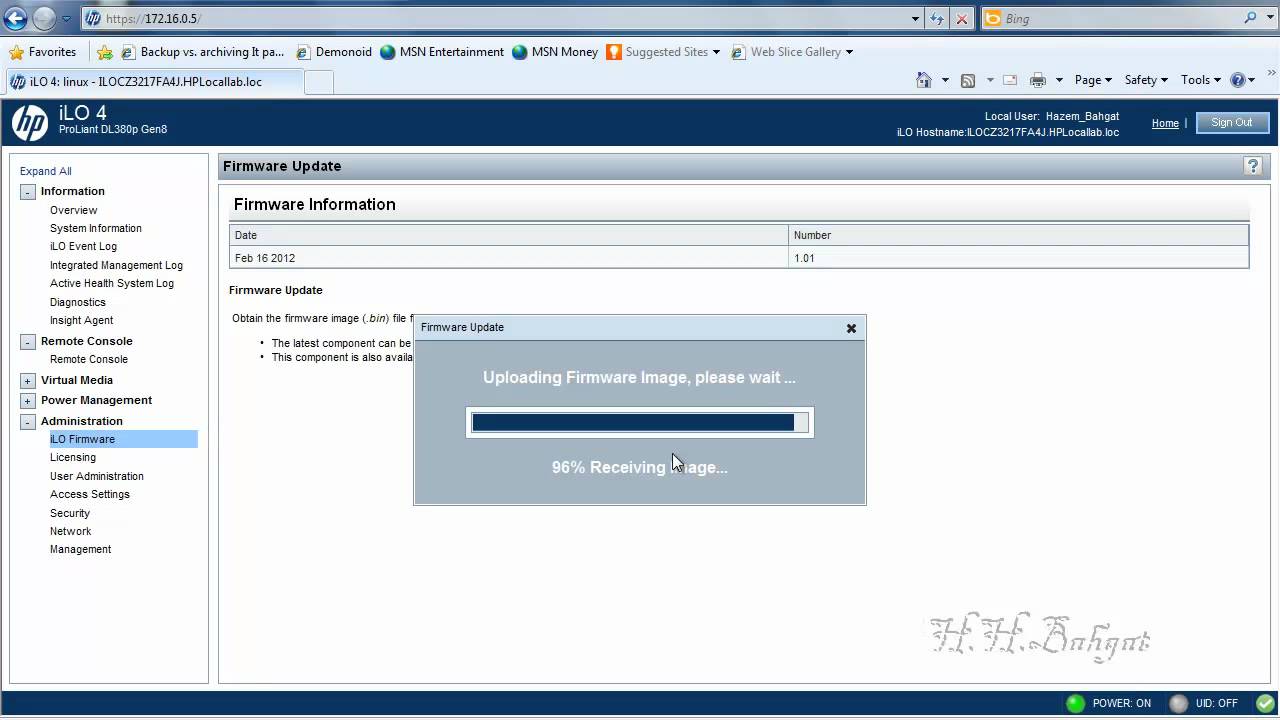
Task: Collapse the Remote Console section toggle
Action: click(28, 342)
